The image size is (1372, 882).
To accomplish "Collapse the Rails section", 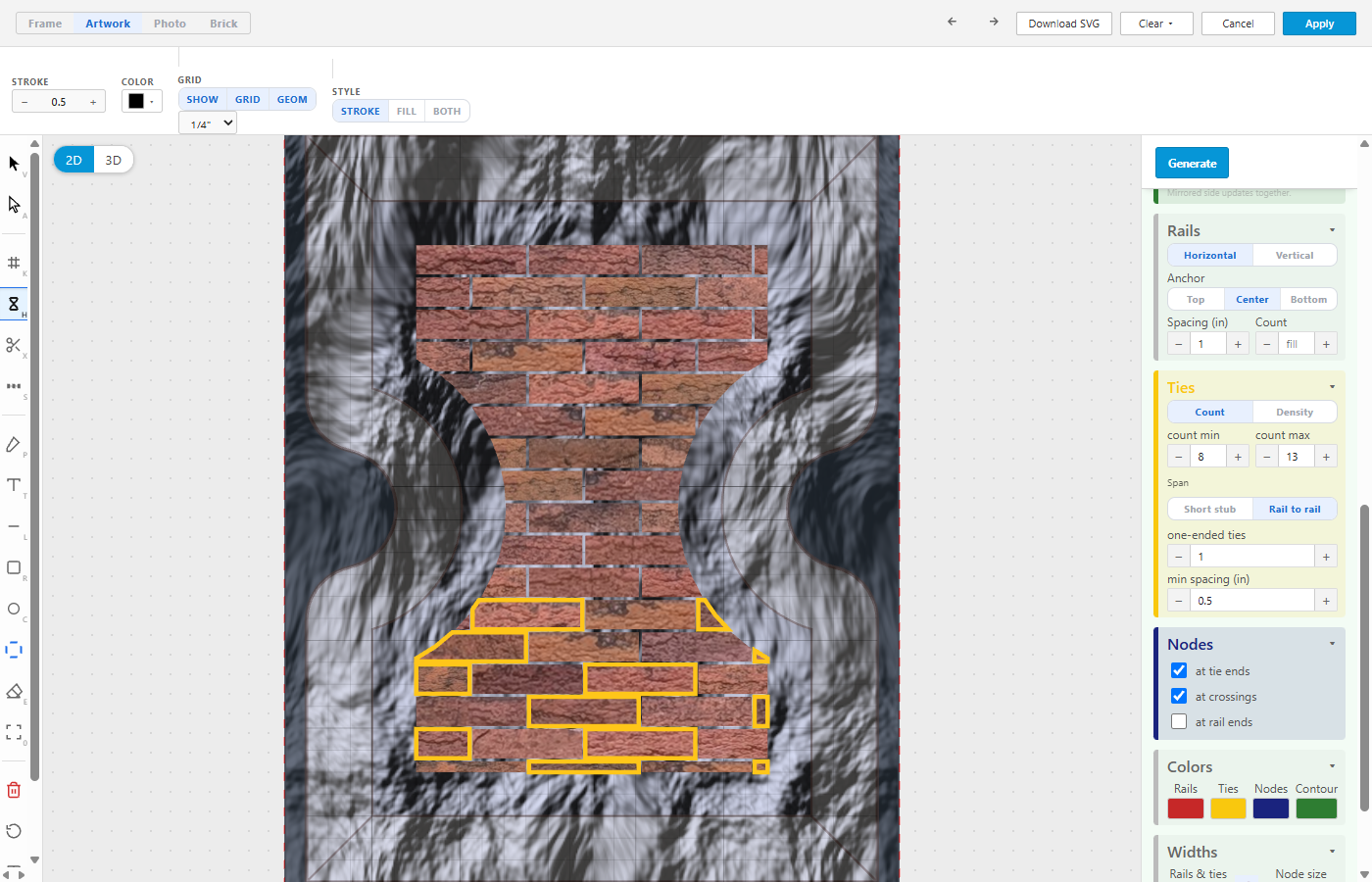I will [x=1332, y=230].
